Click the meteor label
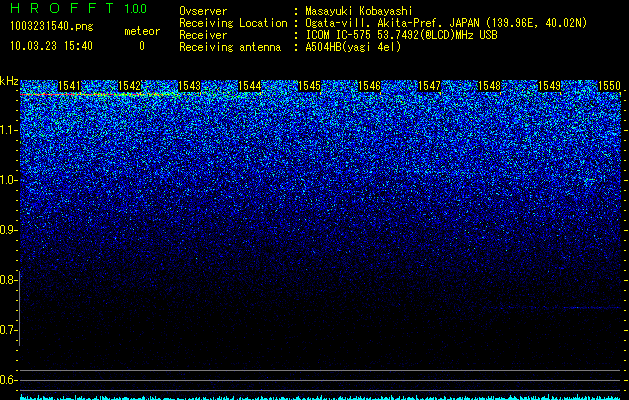The width and height of the screenshot is (629, 400). tap(142, 31)
